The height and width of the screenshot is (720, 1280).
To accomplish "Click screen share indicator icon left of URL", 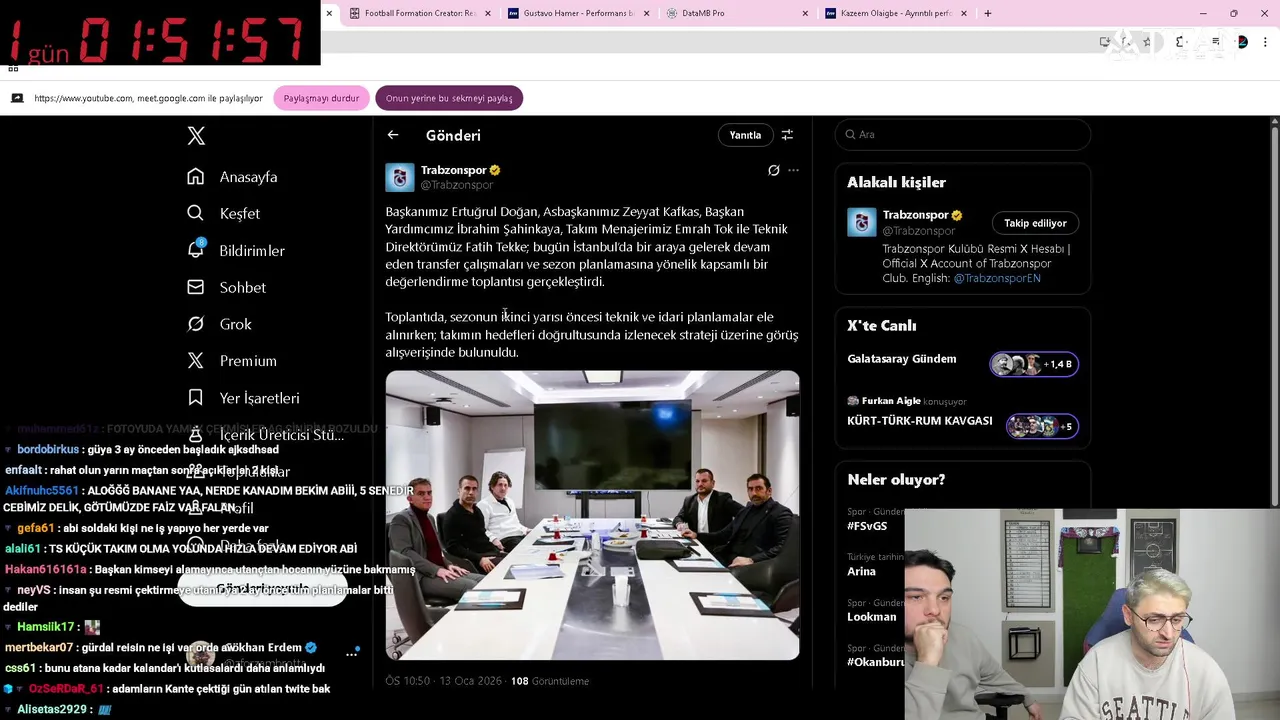I will [17, 98].
